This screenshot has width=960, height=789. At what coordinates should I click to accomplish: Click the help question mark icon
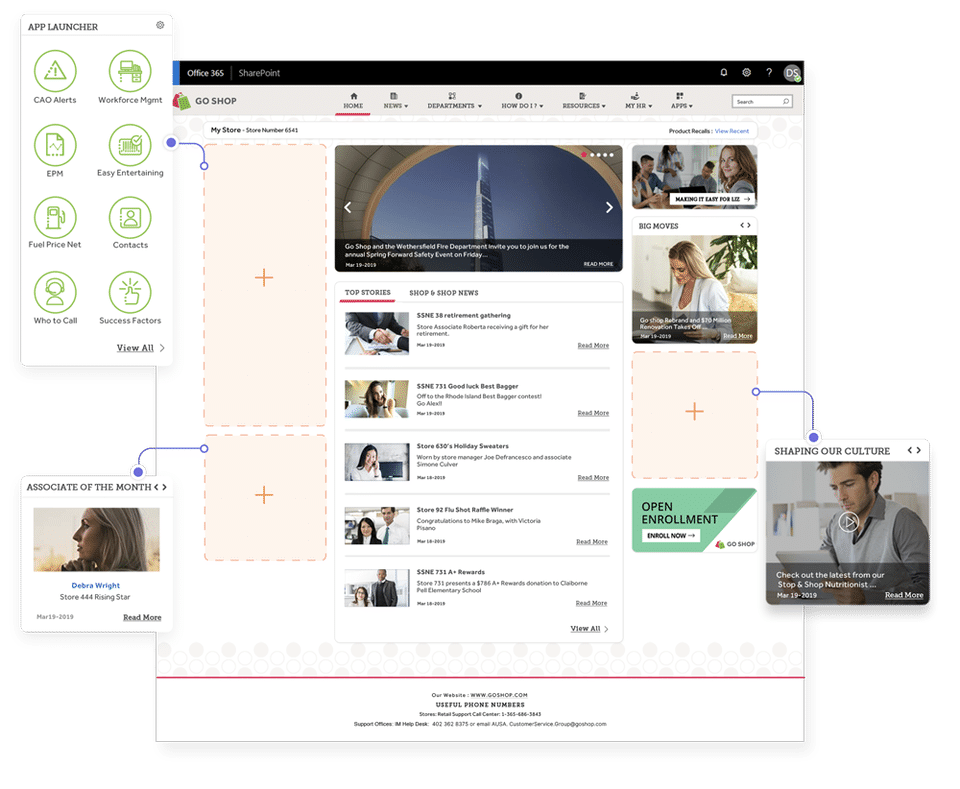(x=769, y=72)
